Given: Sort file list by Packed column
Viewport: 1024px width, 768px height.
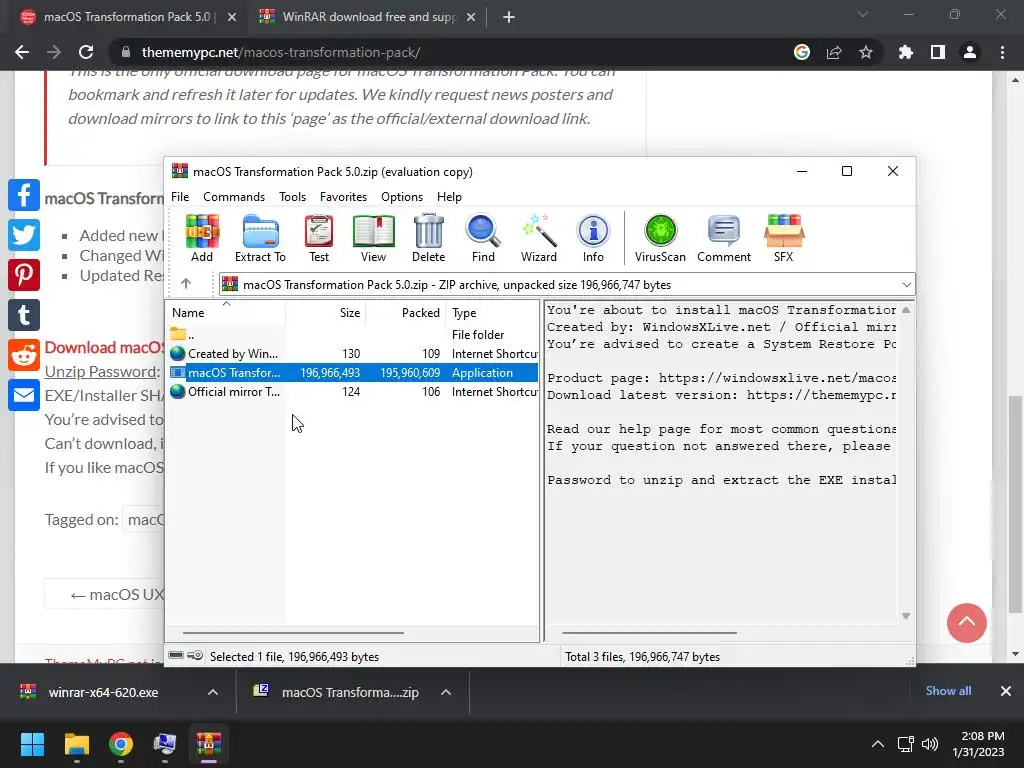Looking at the screenshot, I should click(406, 312).
